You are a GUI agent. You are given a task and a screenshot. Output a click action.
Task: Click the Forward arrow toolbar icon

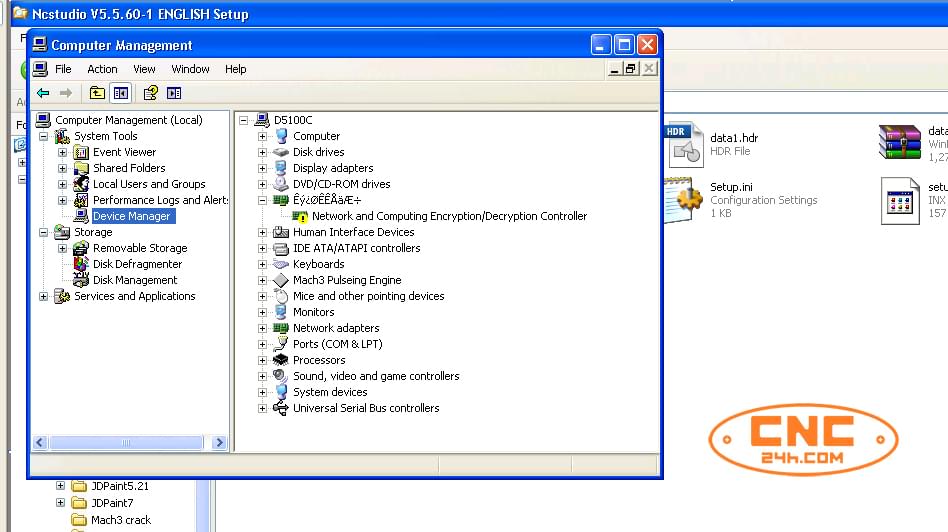[x=66, y=93]
